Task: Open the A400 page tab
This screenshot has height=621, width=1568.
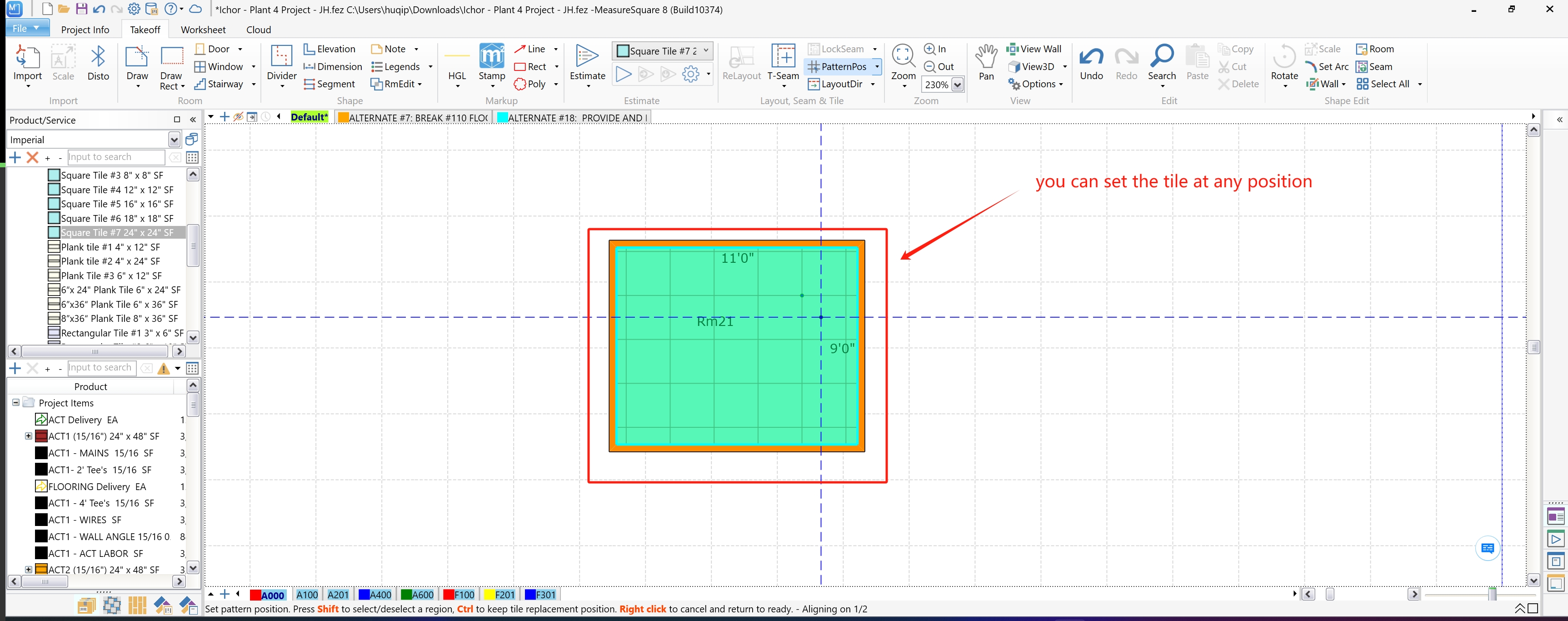Action: click(x=375, y=594)
